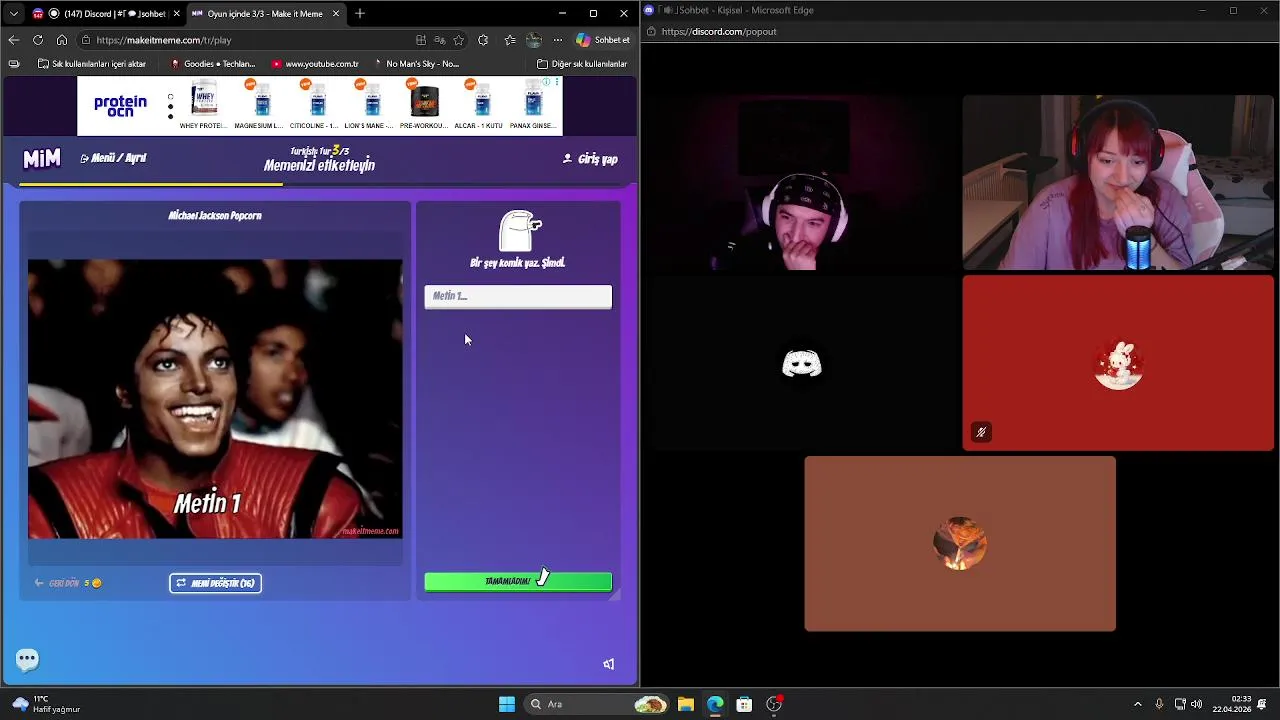The height and width of the screenshot is (720, 1280).
Task: Toggle the game sound speaker icon
Action: click(x=608, y=664)
